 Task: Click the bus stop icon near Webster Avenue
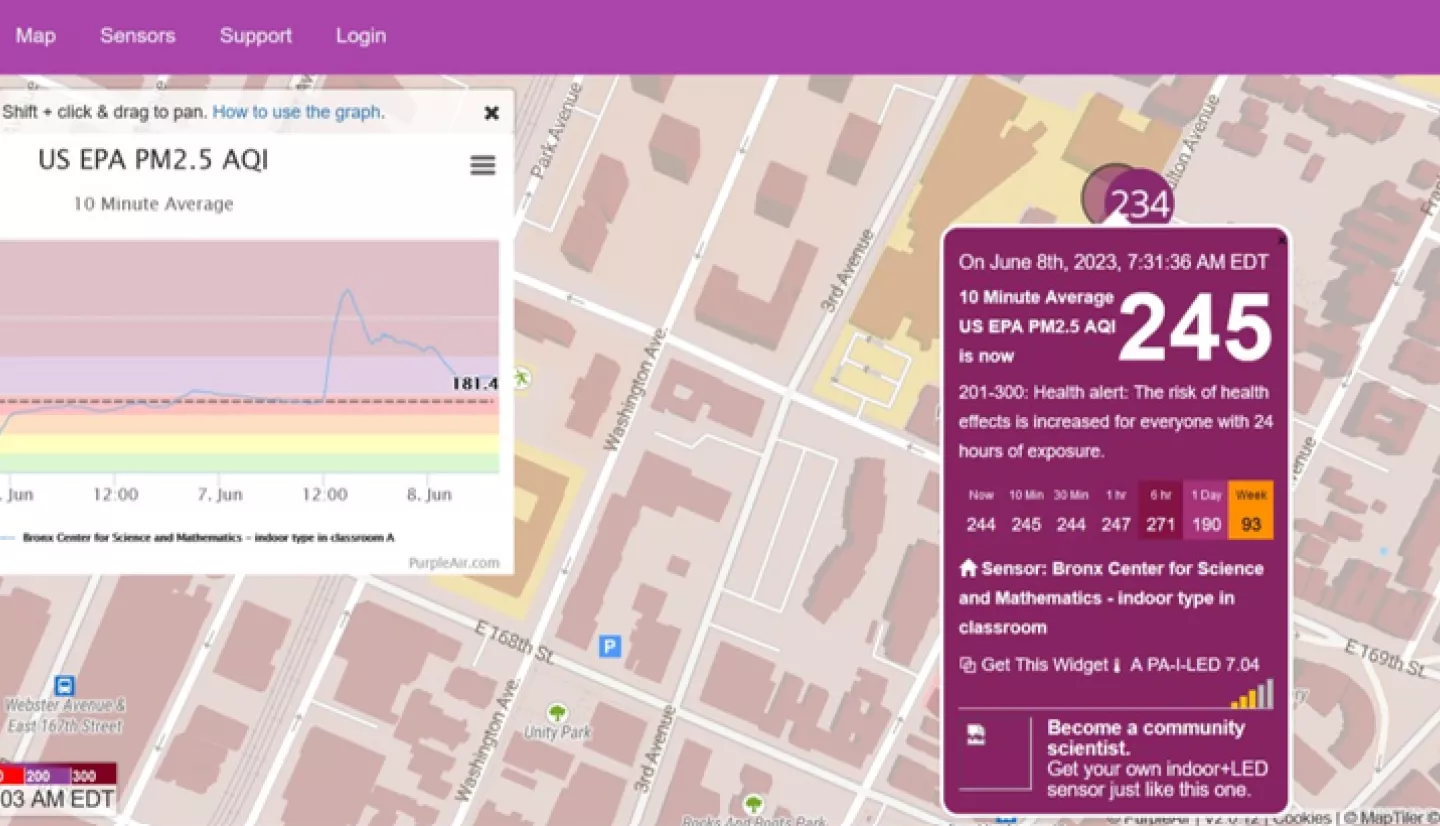pyautogui.click(x=65, y=685)
